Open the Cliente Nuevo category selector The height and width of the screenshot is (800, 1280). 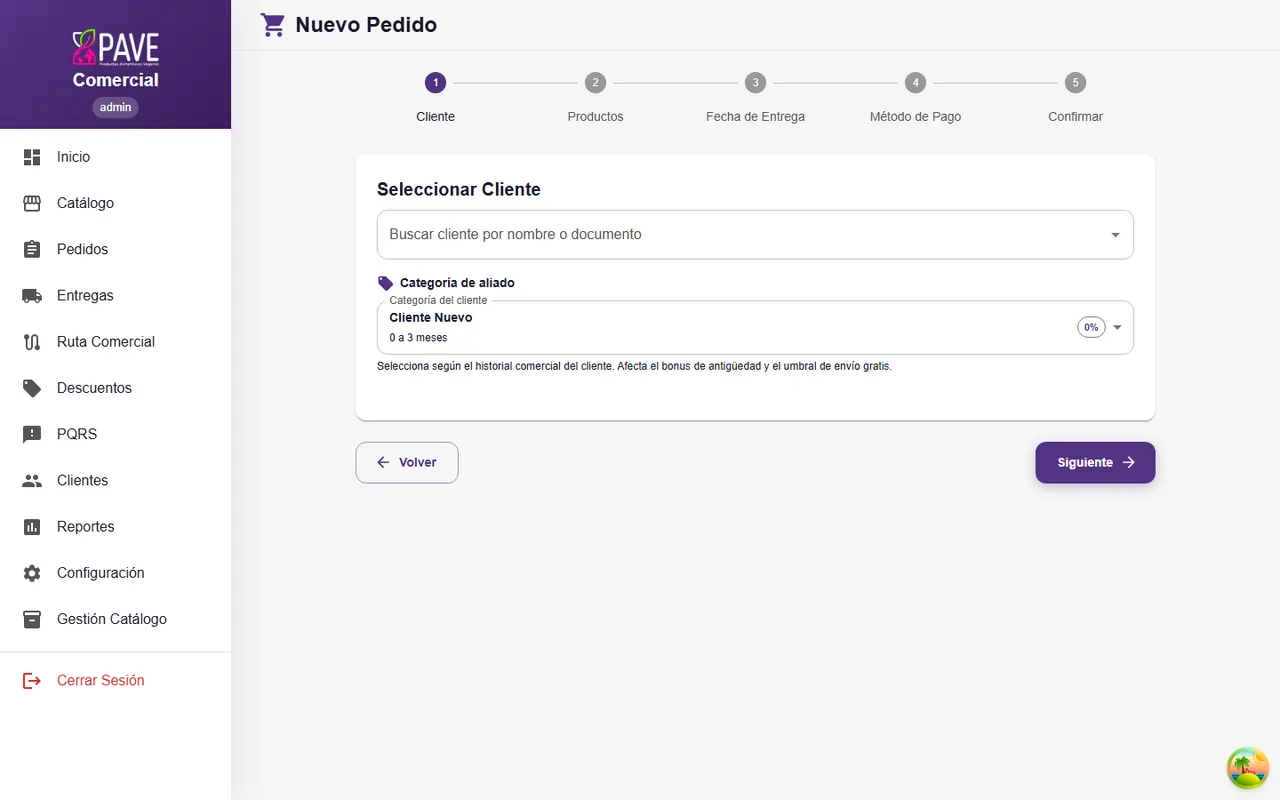coord(755,327)
